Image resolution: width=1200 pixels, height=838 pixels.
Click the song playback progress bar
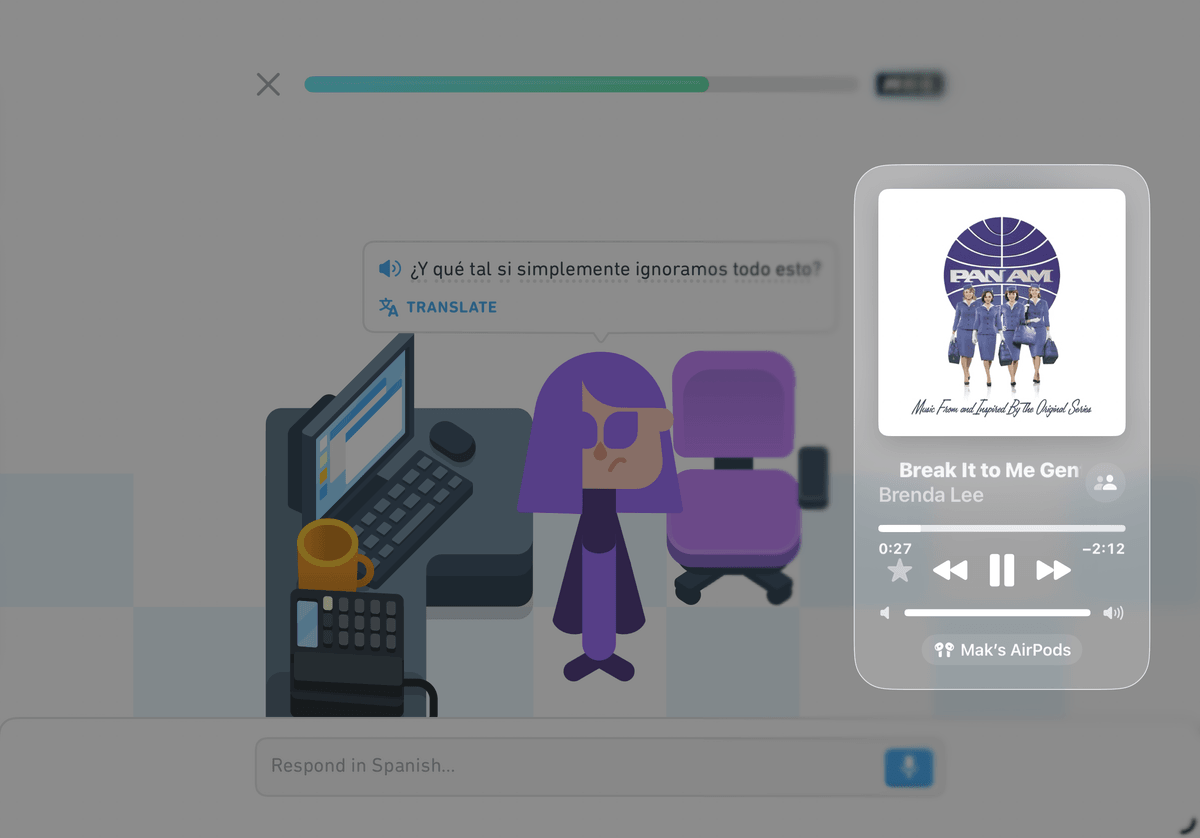1001,528
